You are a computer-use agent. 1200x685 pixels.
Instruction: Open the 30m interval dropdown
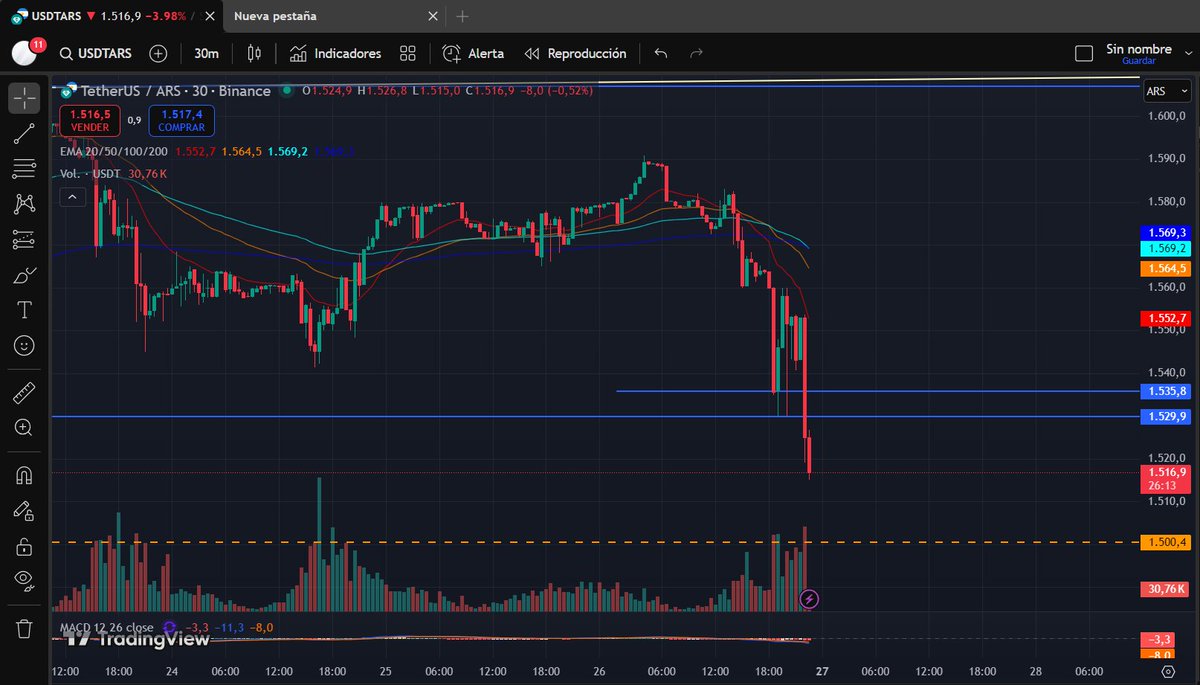[x=207, y=53]
